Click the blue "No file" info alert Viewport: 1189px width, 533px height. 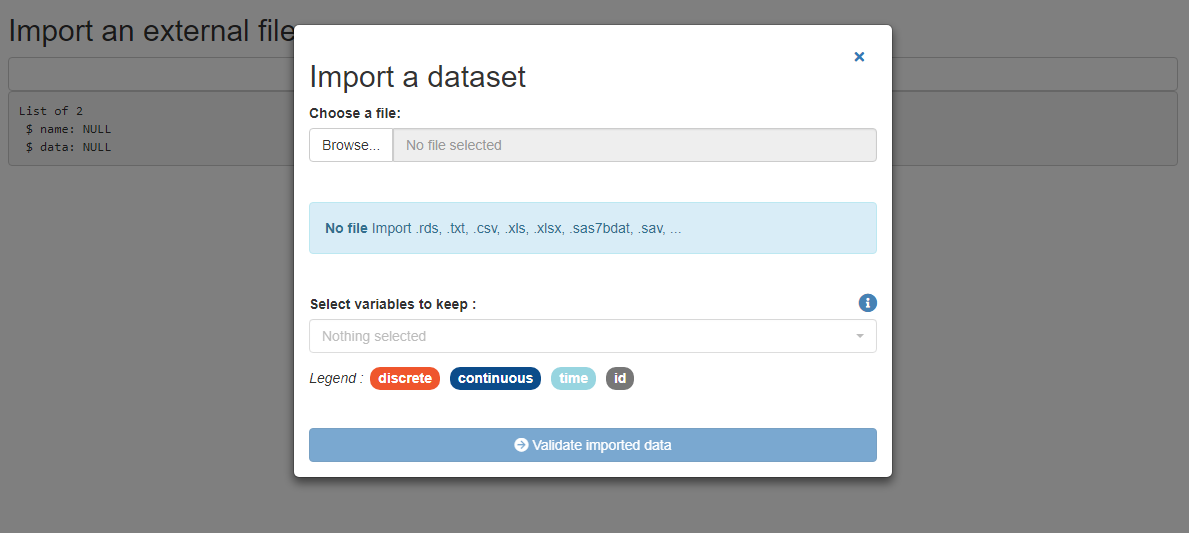point(592,228)
